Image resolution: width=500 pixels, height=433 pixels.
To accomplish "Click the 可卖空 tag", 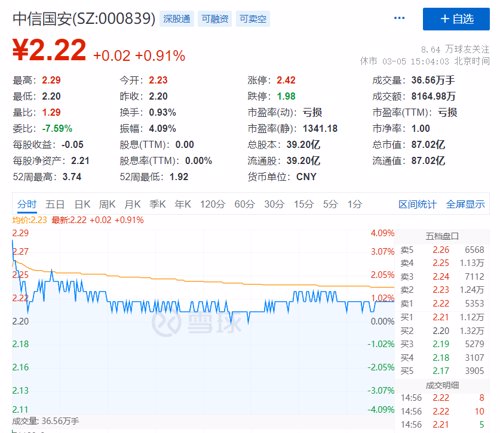I will coord(253,19).
